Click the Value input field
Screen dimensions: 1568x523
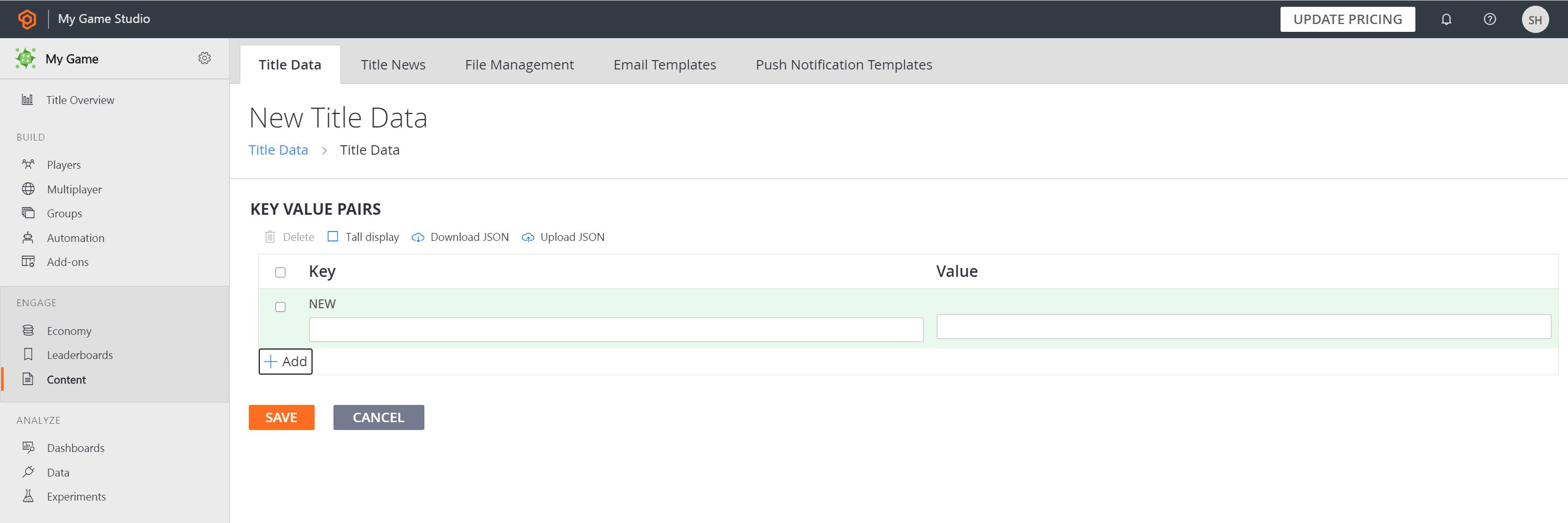pos(1243,327)
